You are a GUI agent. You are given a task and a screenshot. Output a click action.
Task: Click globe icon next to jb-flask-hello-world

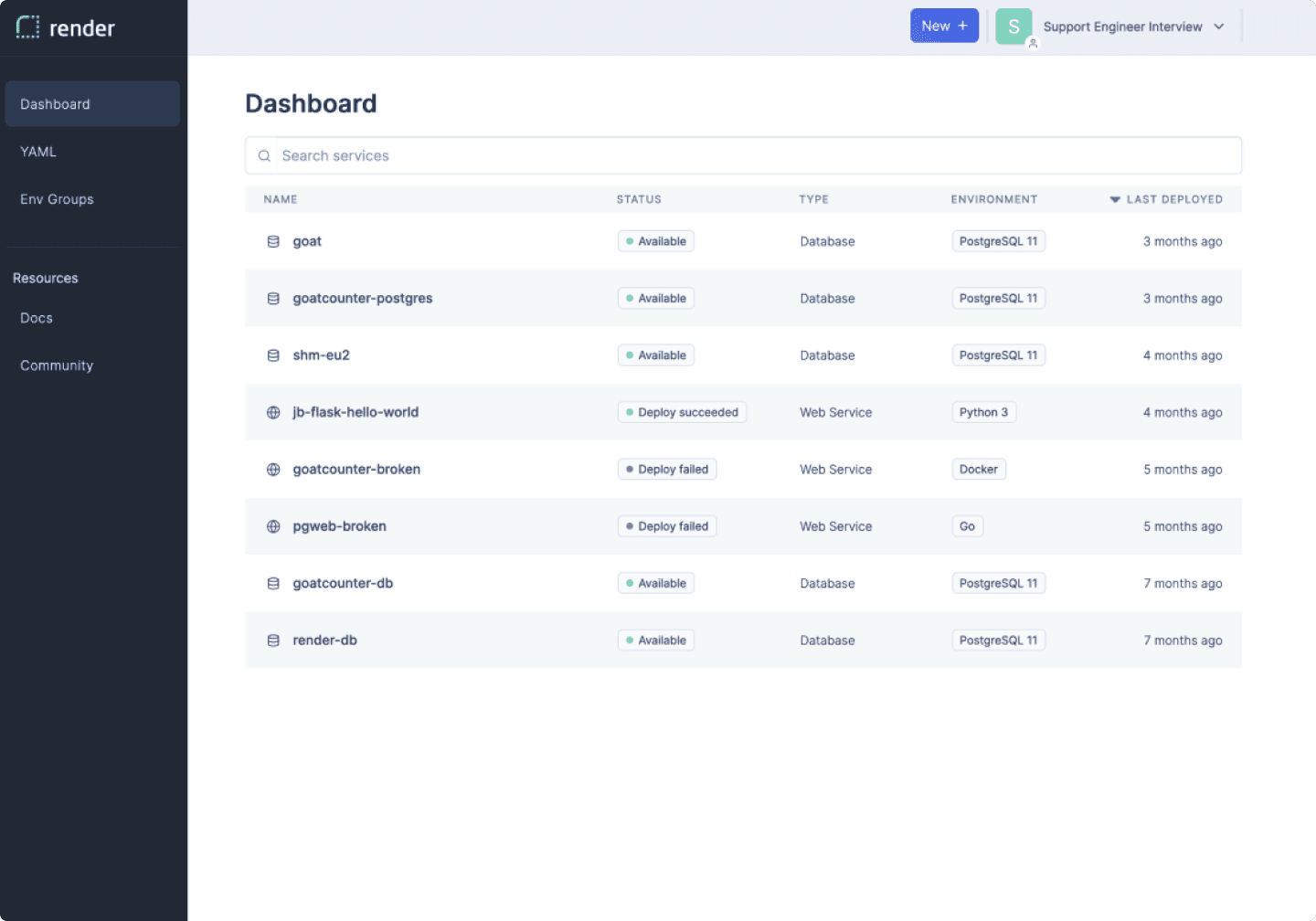pyautogui.click(x=273, y=412)
